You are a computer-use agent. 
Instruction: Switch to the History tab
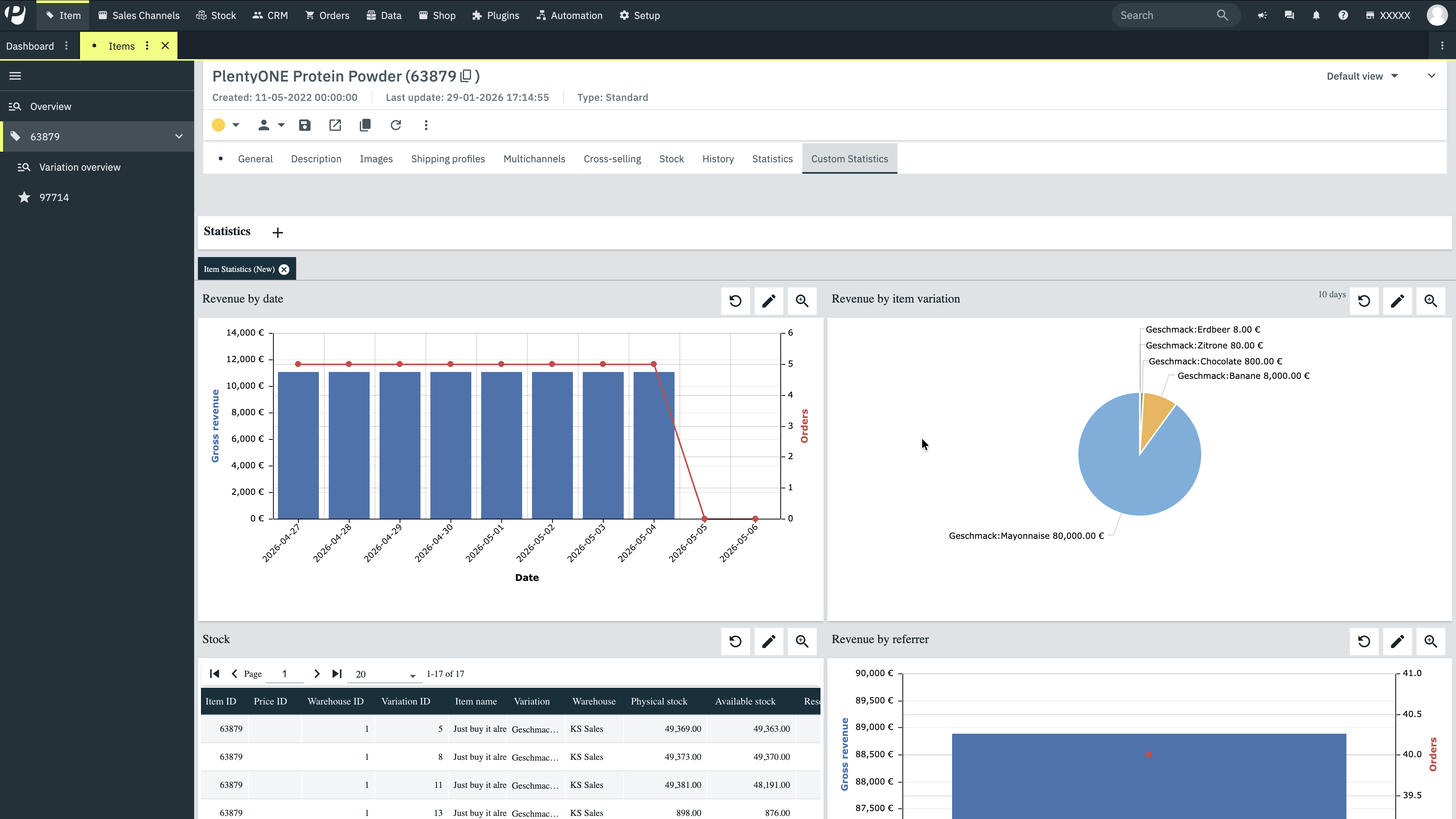pyautogui.click(x=718, y=159)
